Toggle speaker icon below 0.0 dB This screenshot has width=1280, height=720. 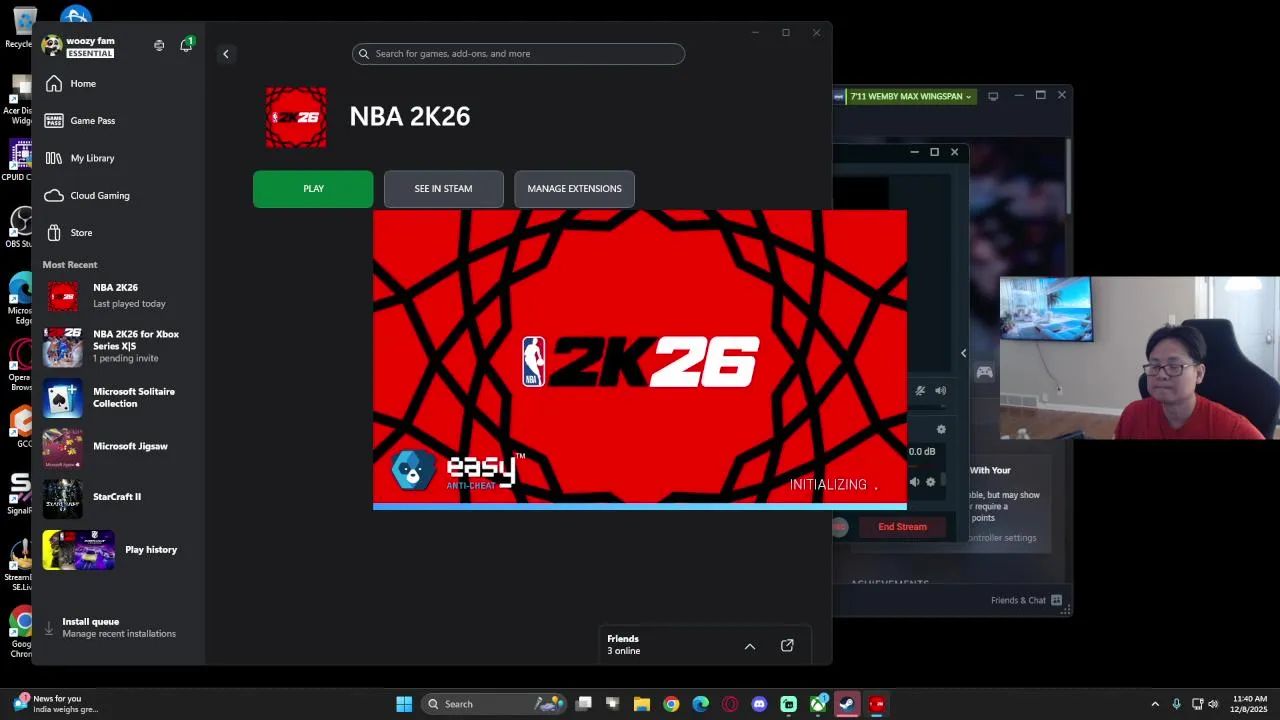click(914, 482)
